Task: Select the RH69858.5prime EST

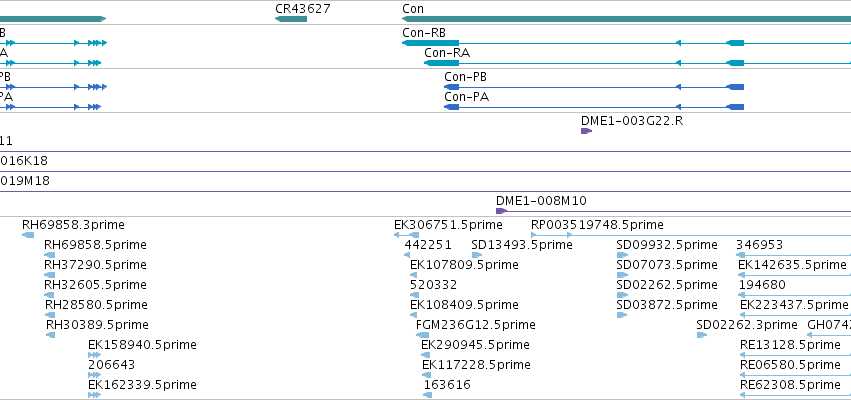Action: [x=49, y=255]
